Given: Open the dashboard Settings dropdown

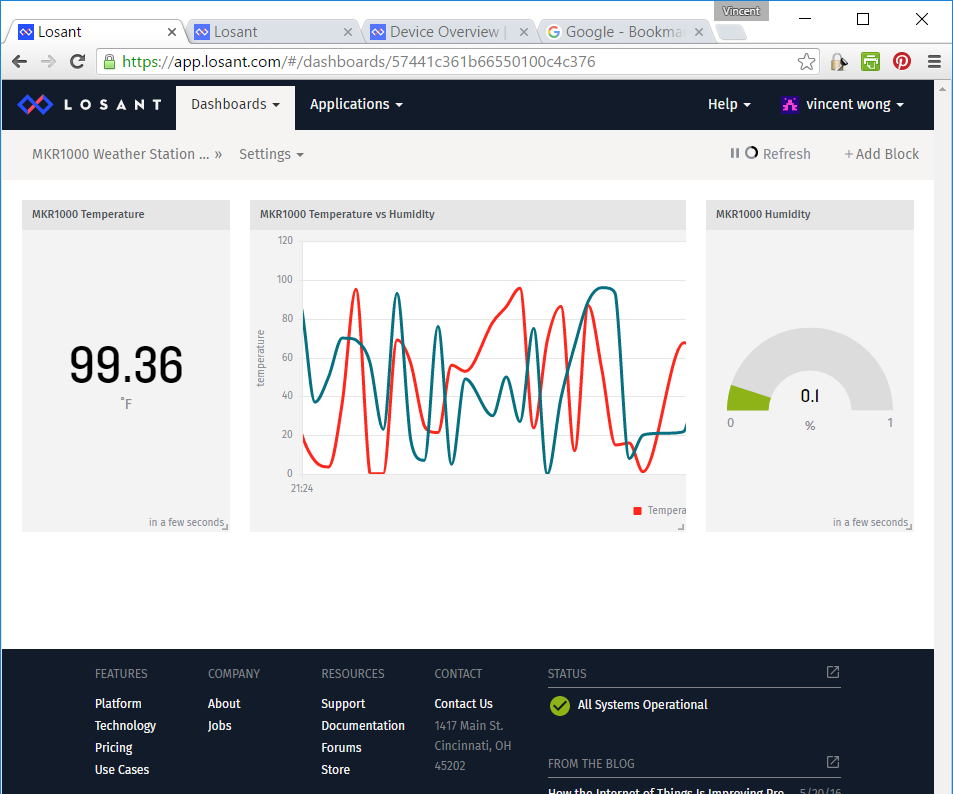Looking at the screenshot, I should tap(271, 154).
